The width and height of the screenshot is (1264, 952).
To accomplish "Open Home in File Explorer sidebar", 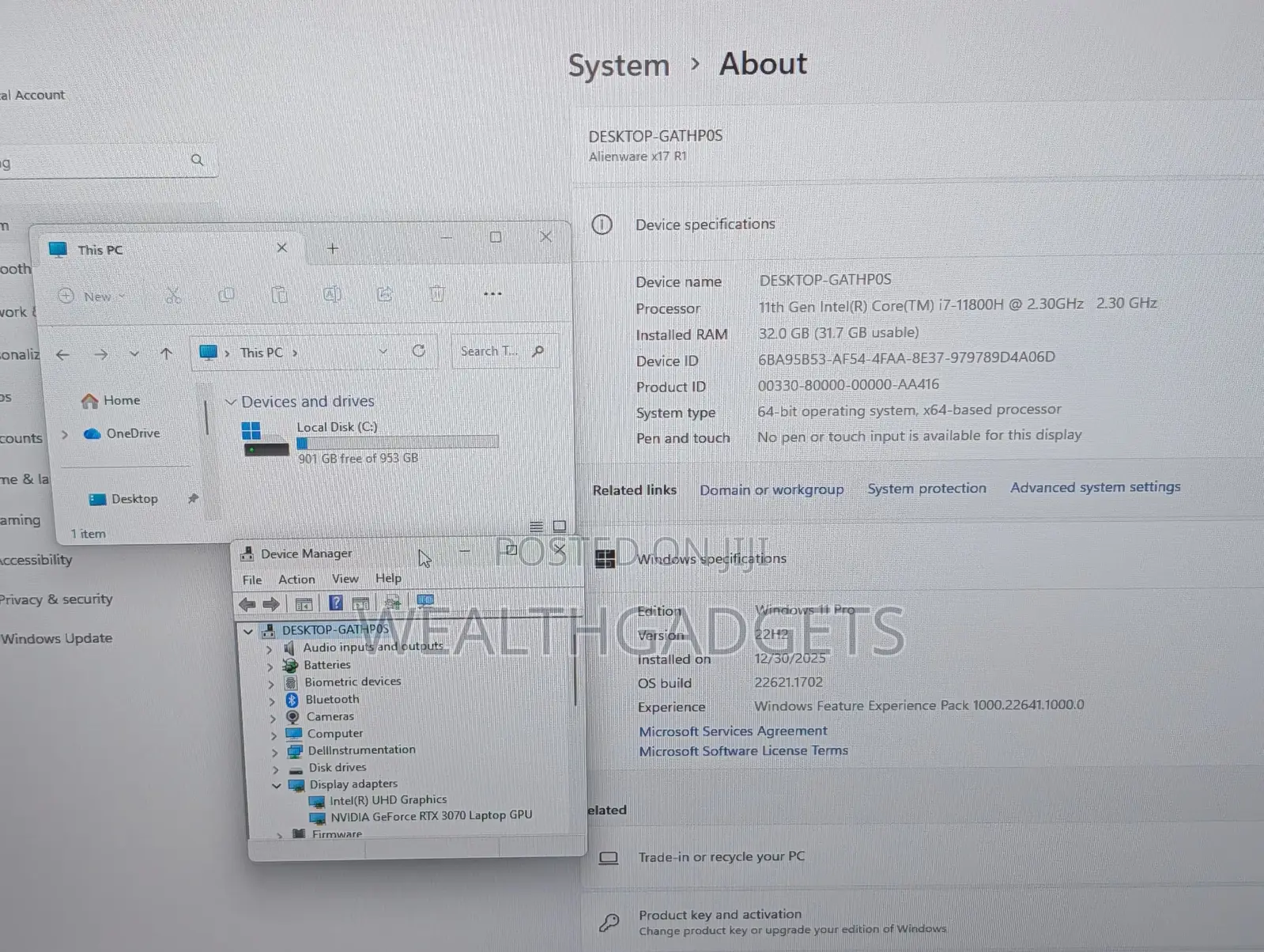I will click(111, 401).
